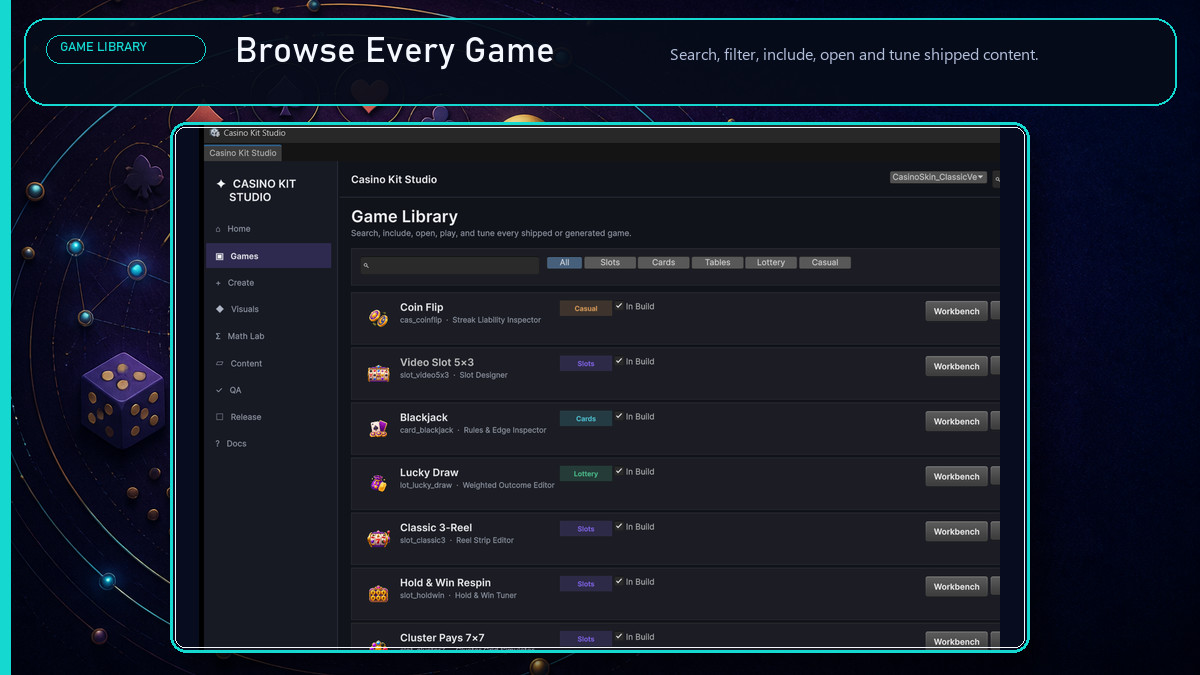Click the 'Weighted Outcome Editor' text

pos(508,485)
